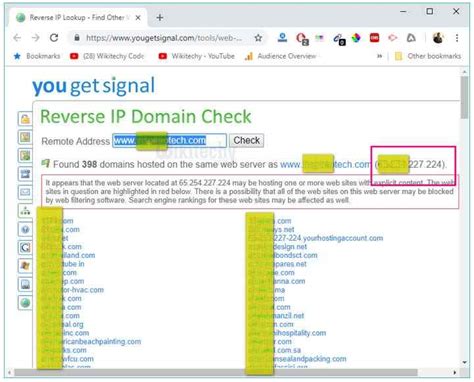Open the domain link ending 'ihospitality.com'
This screenshot has height=382, width=474.
(287, 333)
